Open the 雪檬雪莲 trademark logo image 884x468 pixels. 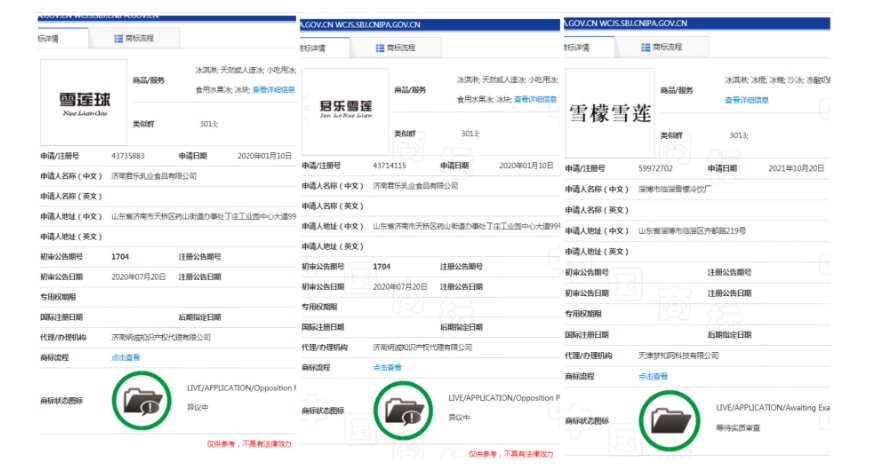609,112
